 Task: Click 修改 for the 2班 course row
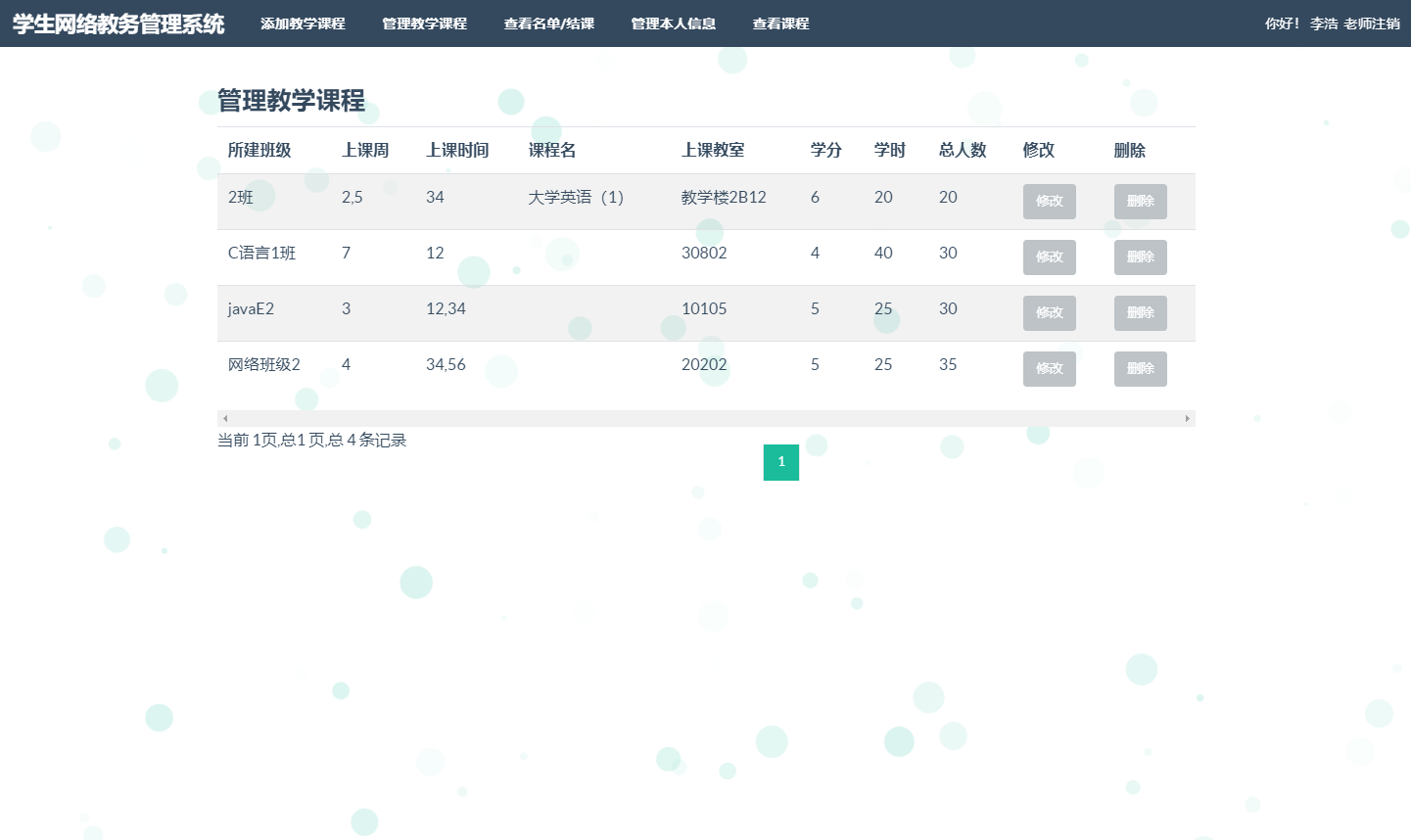[x=1049, y=201]
